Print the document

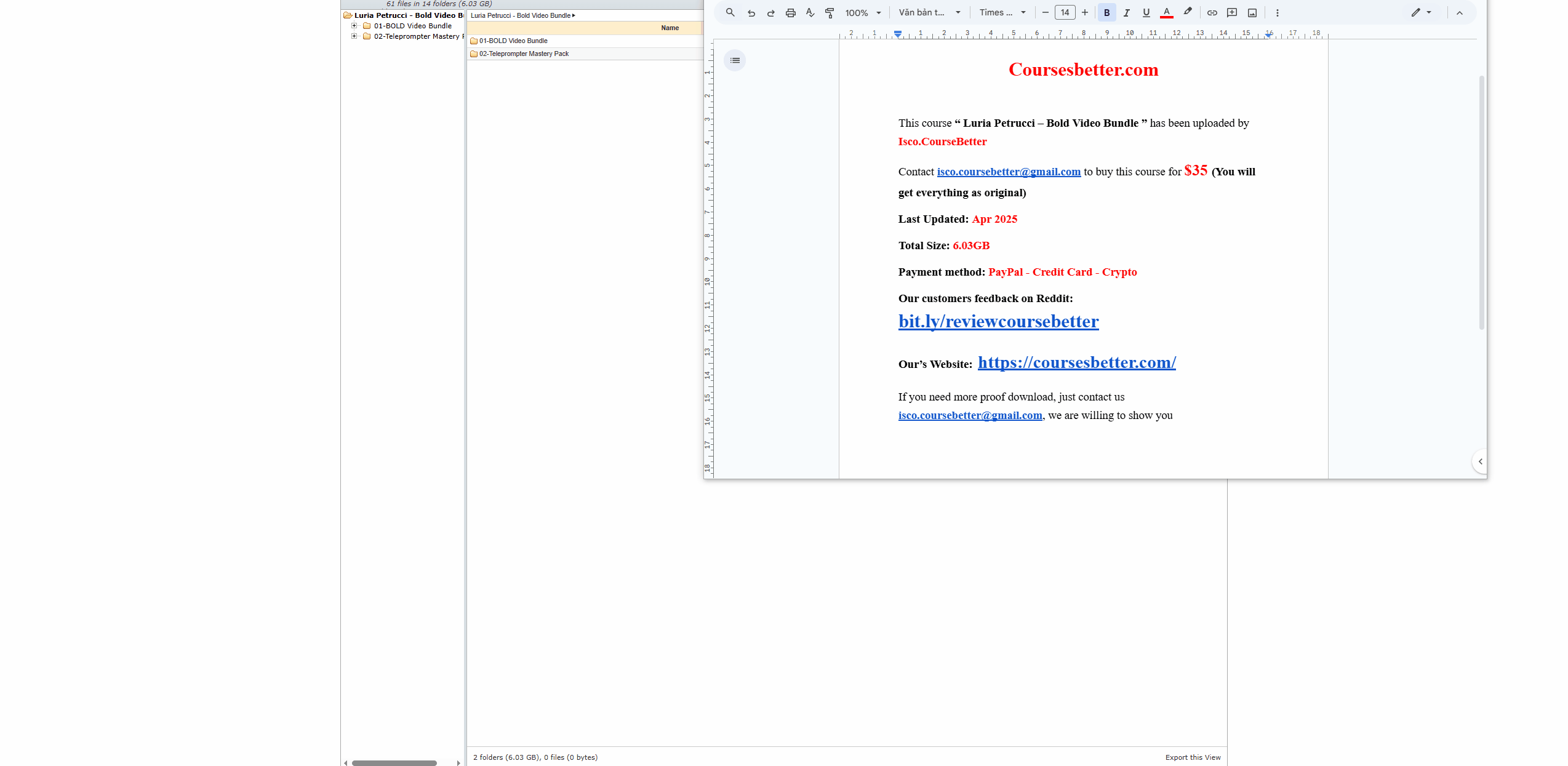click(790, 12)
